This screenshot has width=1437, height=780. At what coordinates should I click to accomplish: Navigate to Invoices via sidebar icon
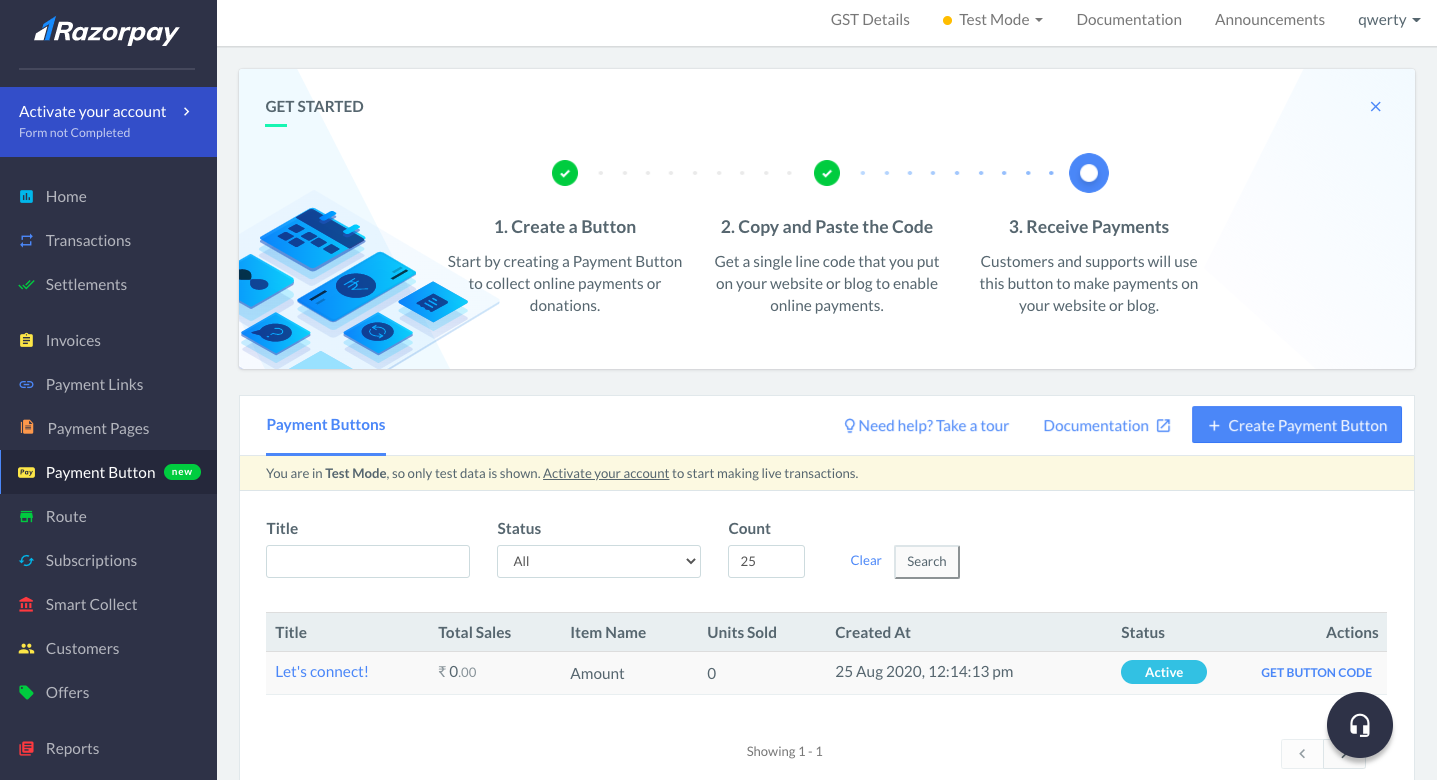coord(73,340)
